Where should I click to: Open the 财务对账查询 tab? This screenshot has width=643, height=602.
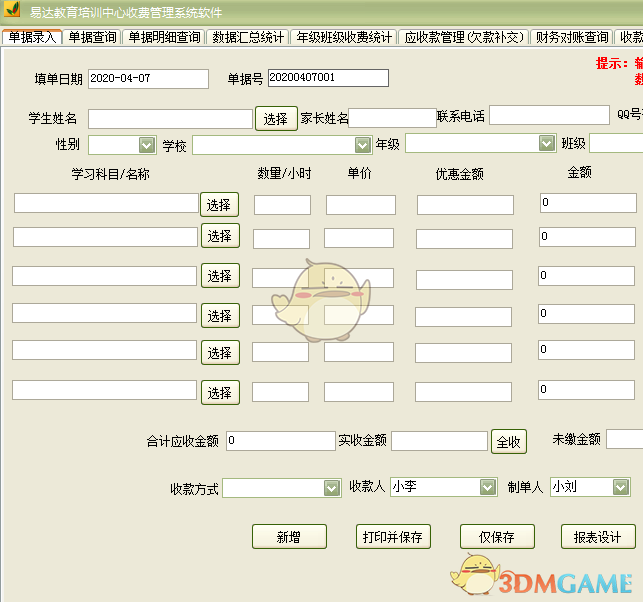(x=572, y=37)
